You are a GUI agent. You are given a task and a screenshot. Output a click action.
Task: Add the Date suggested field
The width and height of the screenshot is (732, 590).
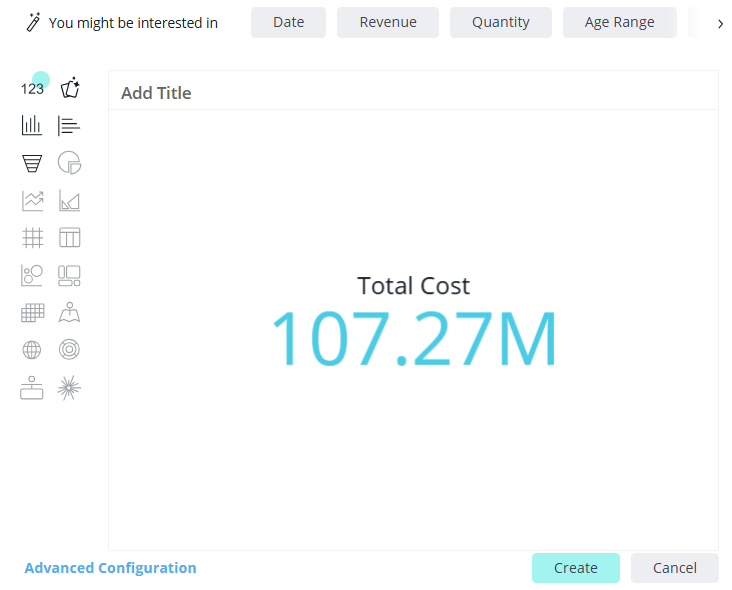(x=288, y=22)
